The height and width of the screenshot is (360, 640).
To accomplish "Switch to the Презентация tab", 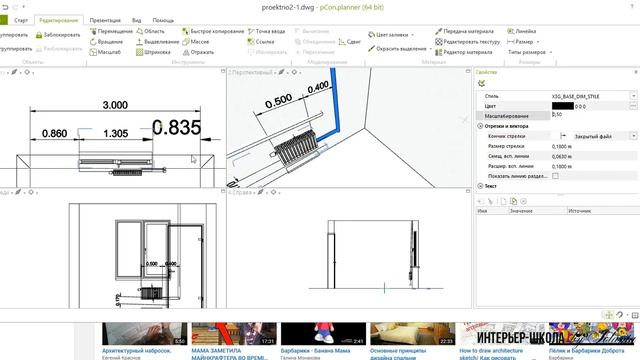I will 105,20.
